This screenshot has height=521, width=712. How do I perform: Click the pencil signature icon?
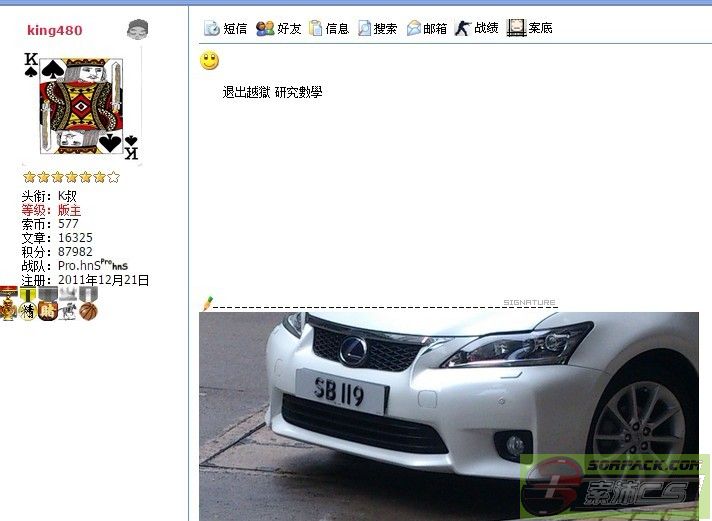click(207, 301)
